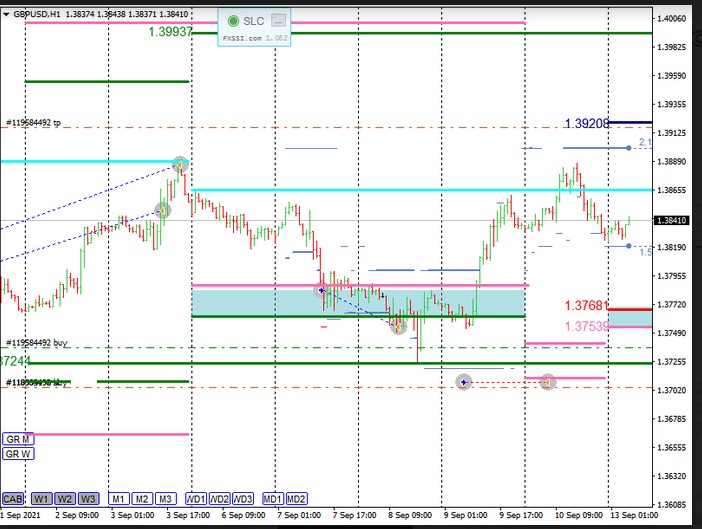702x529 pixels.
Task: Select the WD1 button
Action: pyautogui.click(x=196, y=498)
